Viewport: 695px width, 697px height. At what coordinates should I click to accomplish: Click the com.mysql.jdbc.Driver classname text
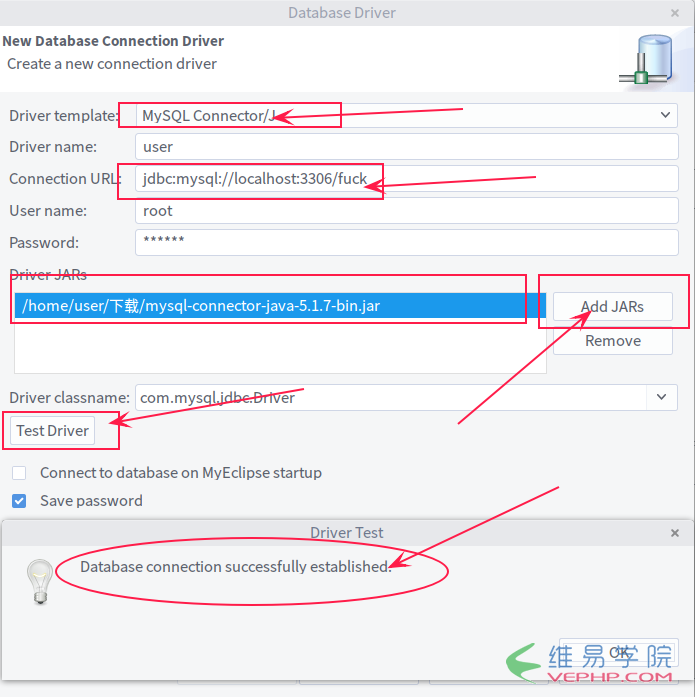tap(217, 397)
